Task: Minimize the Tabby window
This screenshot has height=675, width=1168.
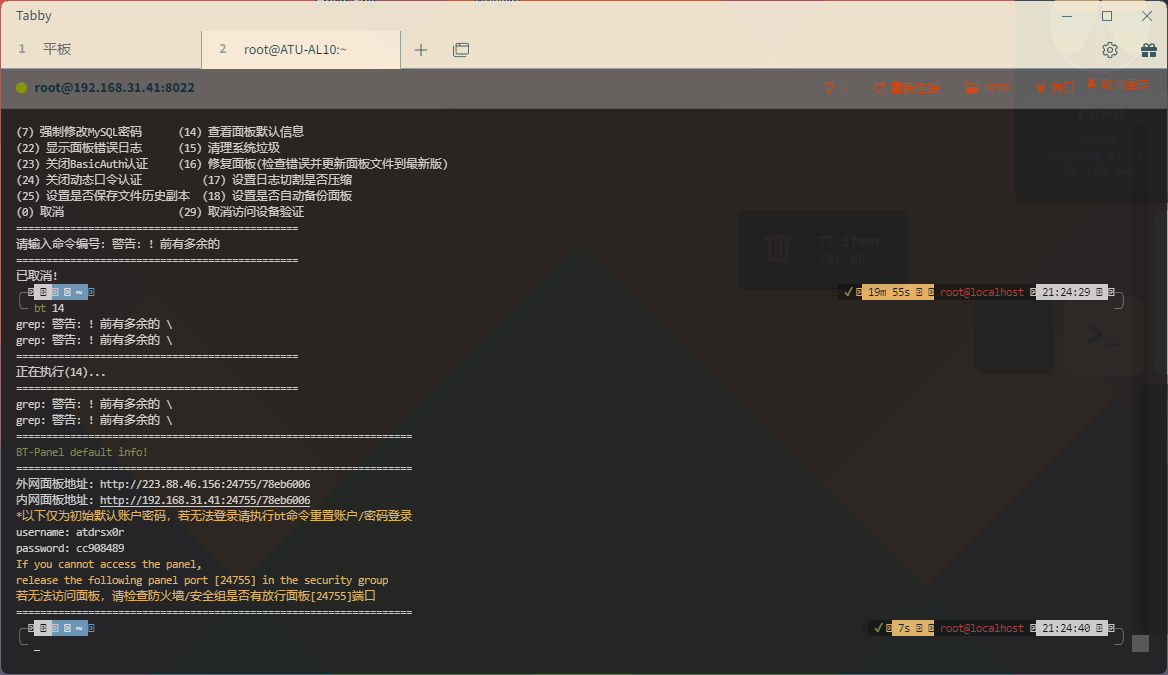Action: (1067, 16)
